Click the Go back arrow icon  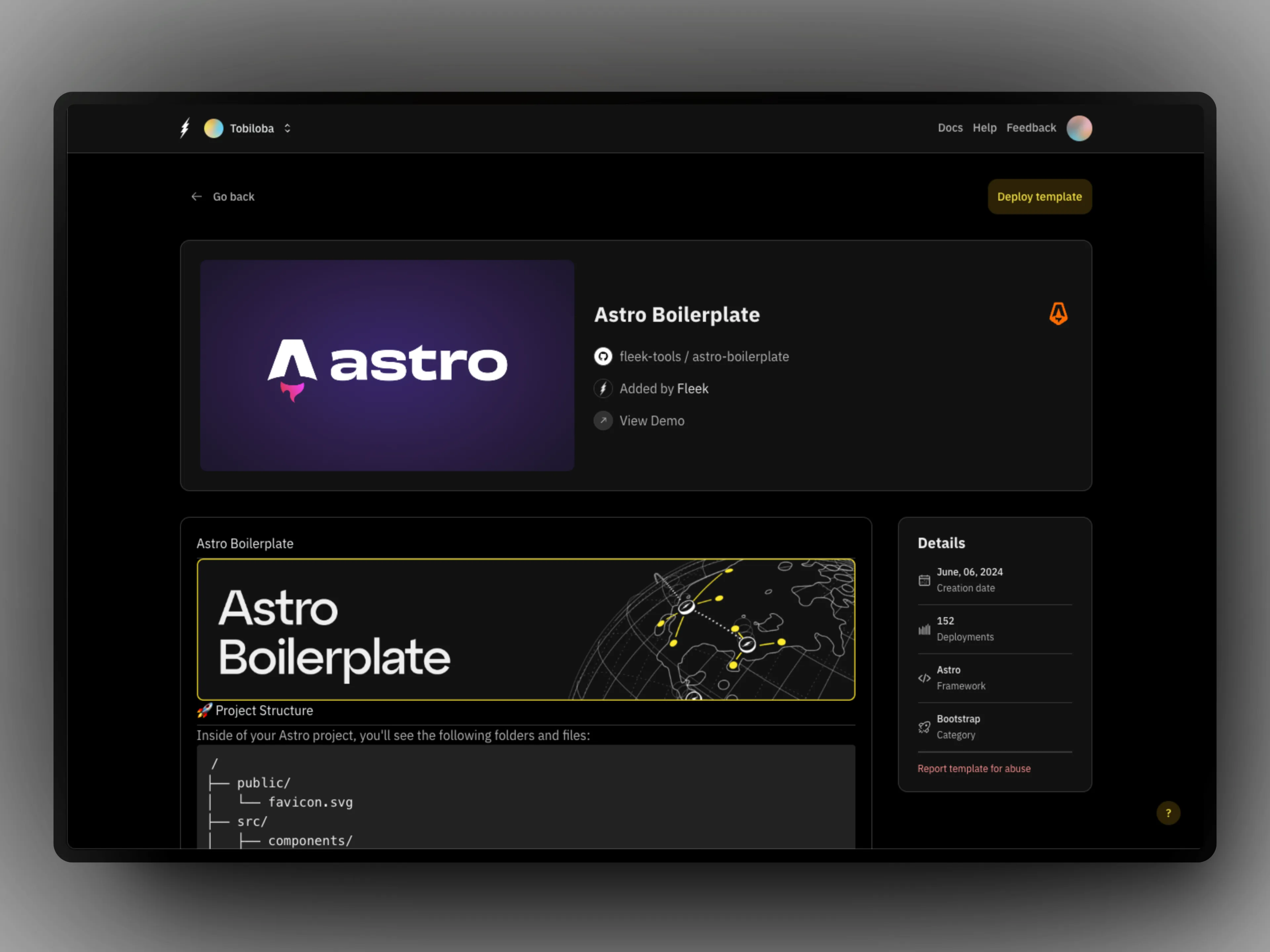point(196,197)
